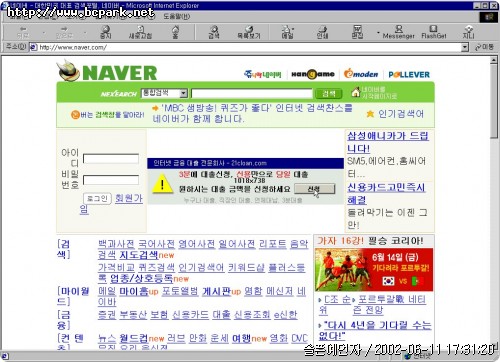Viewport: 500px width, 362px height.
Task: Open the 국어사전 dictionary link
Action: coord(156,244)
